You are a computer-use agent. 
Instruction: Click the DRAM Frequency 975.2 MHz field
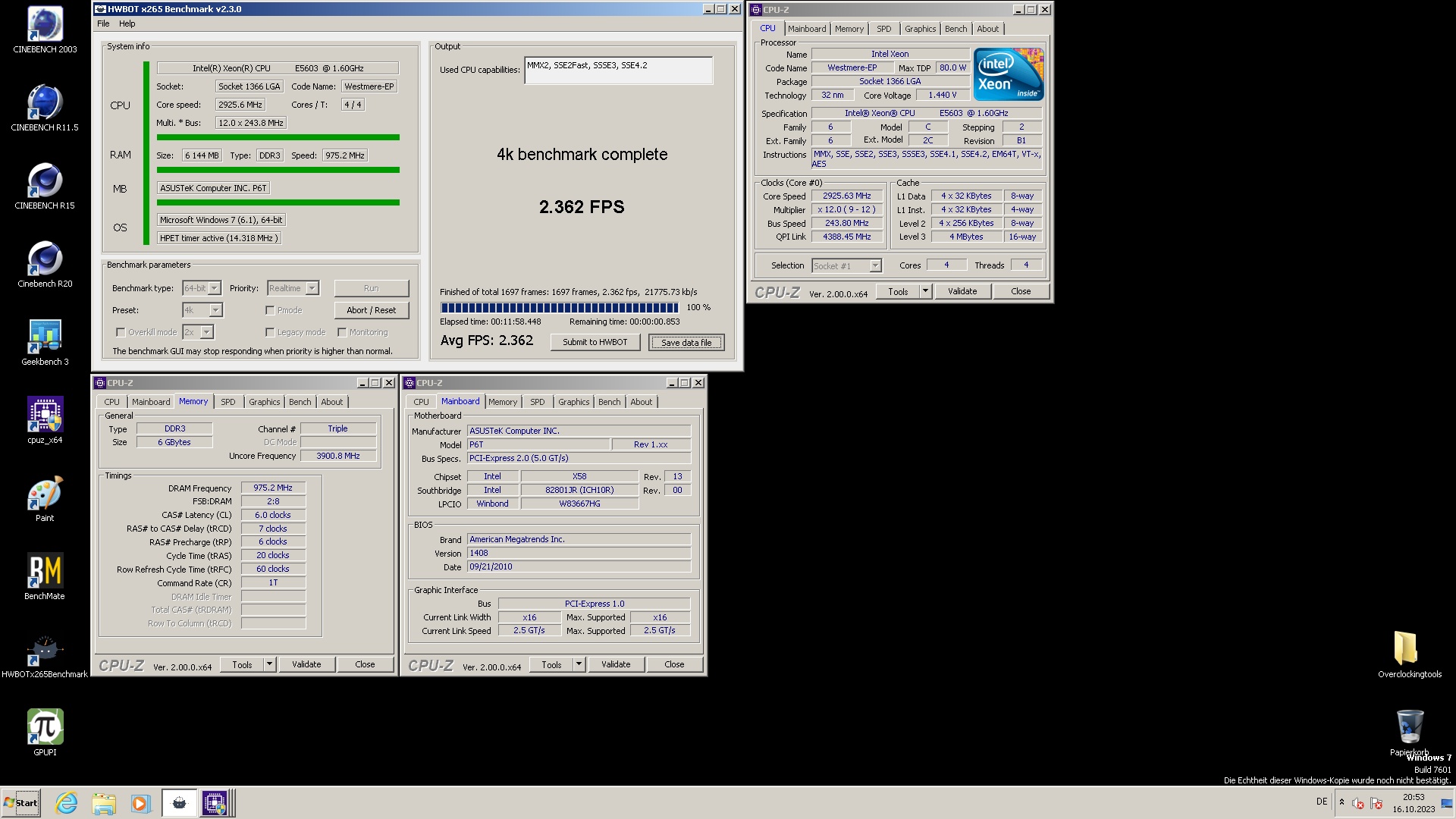[x=273, y=488]
